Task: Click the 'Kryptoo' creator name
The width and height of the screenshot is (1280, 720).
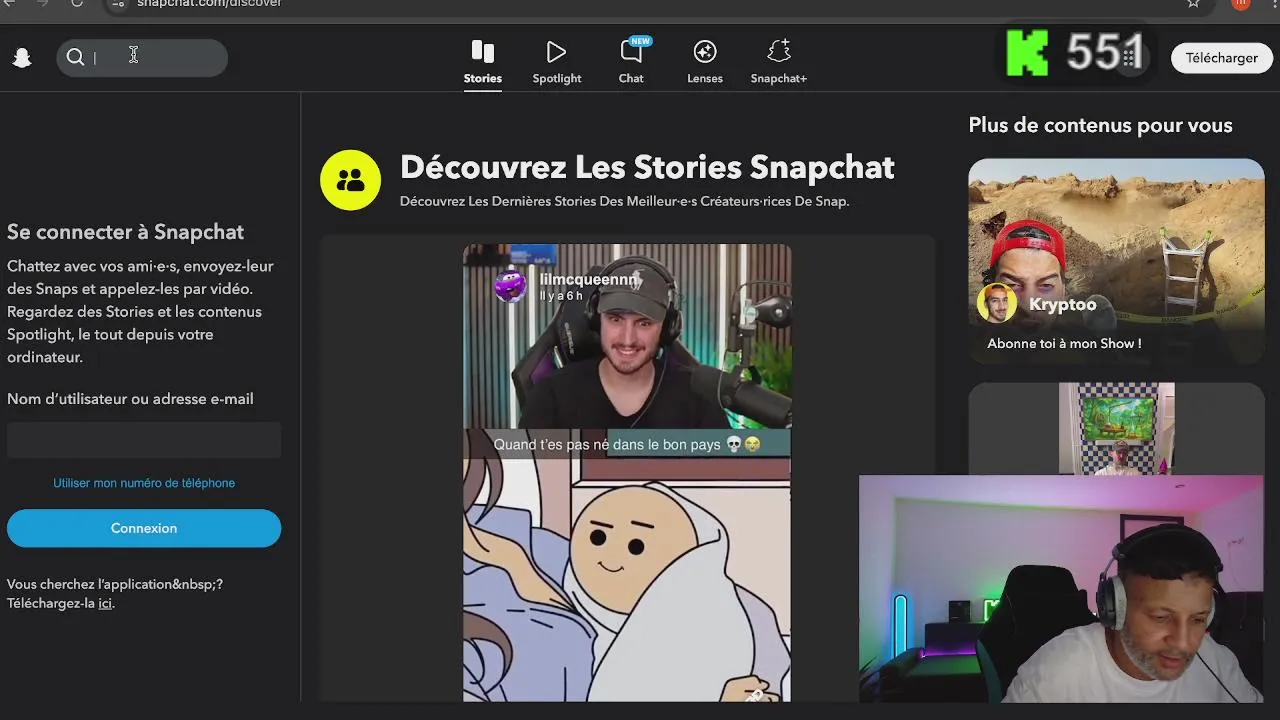Action: [1062, 304]
